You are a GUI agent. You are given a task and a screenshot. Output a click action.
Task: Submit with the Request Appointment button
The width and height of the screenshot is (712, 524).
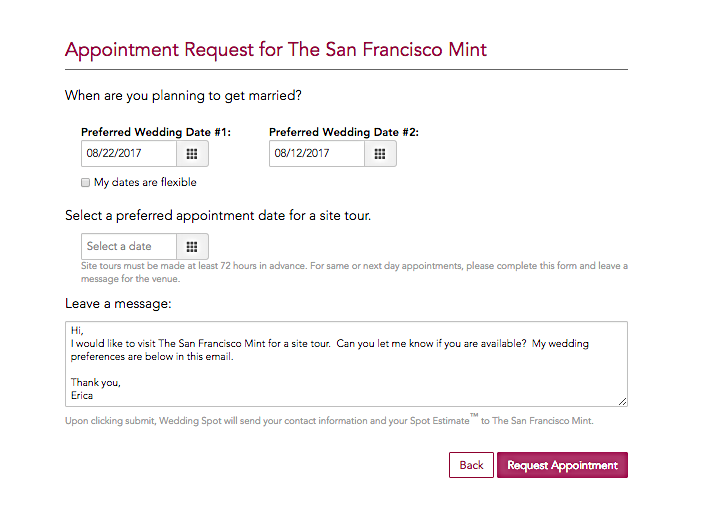562,465
